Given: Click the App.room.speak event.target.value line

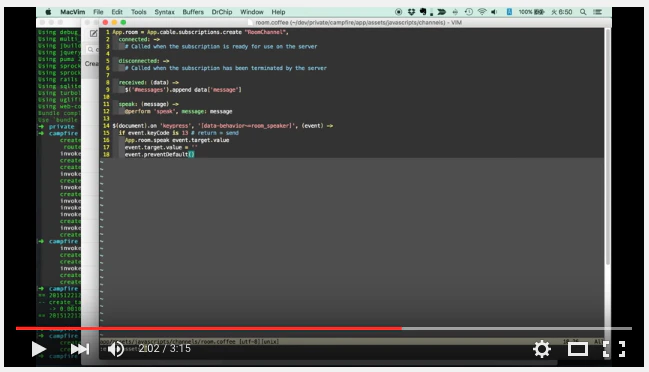Looking at the screenshot, I should pyautogui.click(x=177, y=140).
